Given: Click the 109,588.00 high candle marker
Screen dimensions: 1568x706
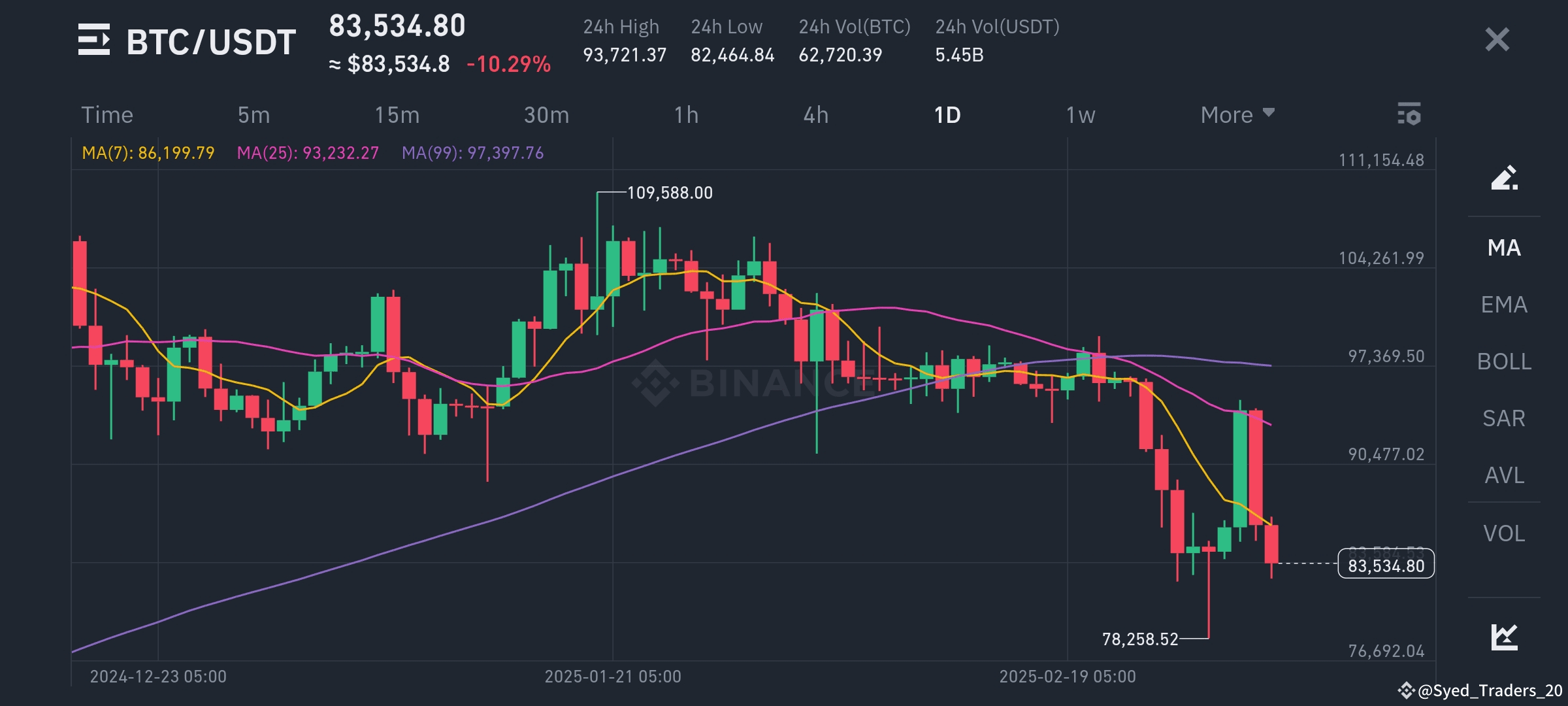Looking at the screenshot, I should pos(670,193).
